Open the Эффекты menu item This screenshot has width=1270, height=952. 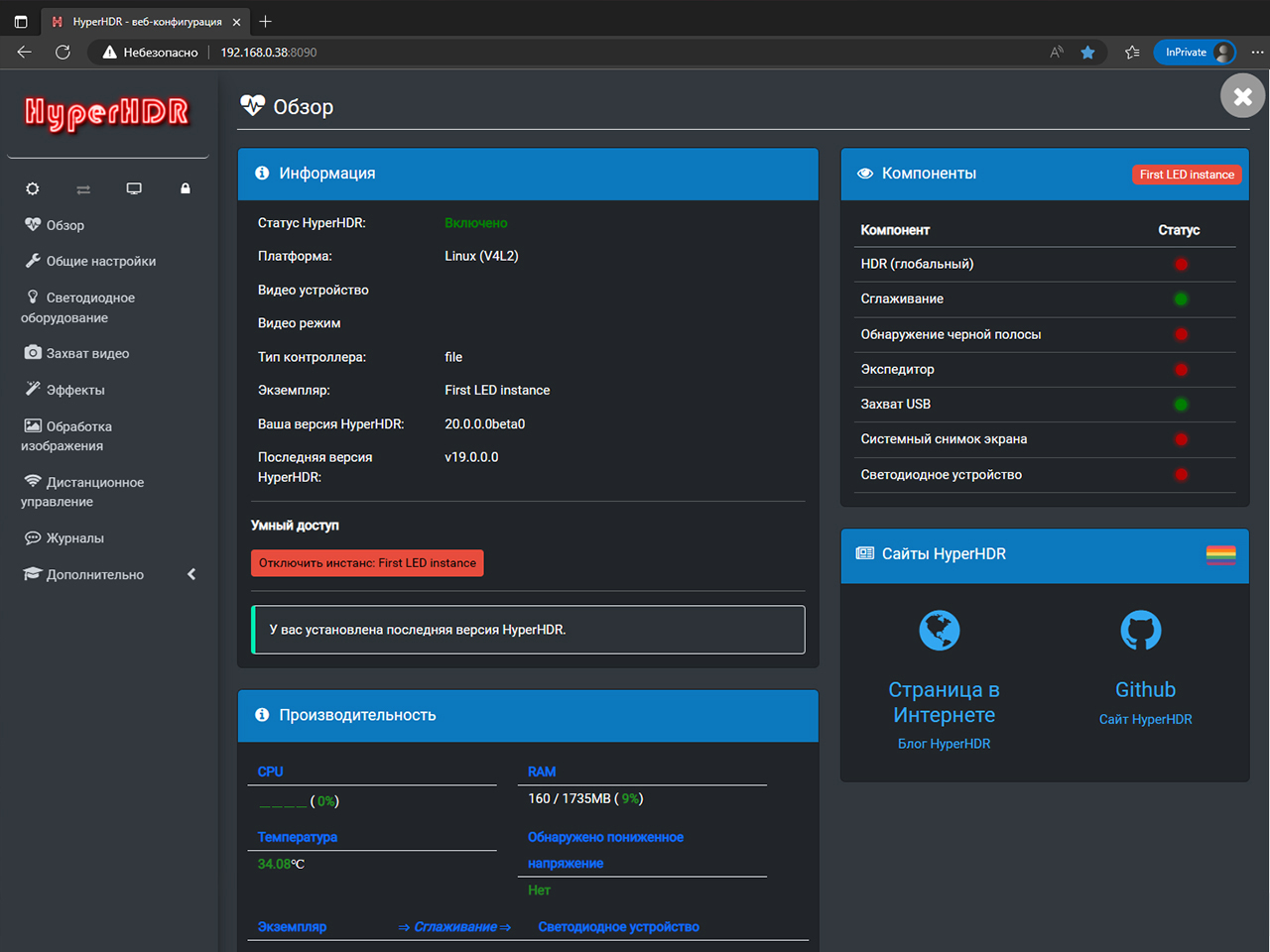click(64, 390)
